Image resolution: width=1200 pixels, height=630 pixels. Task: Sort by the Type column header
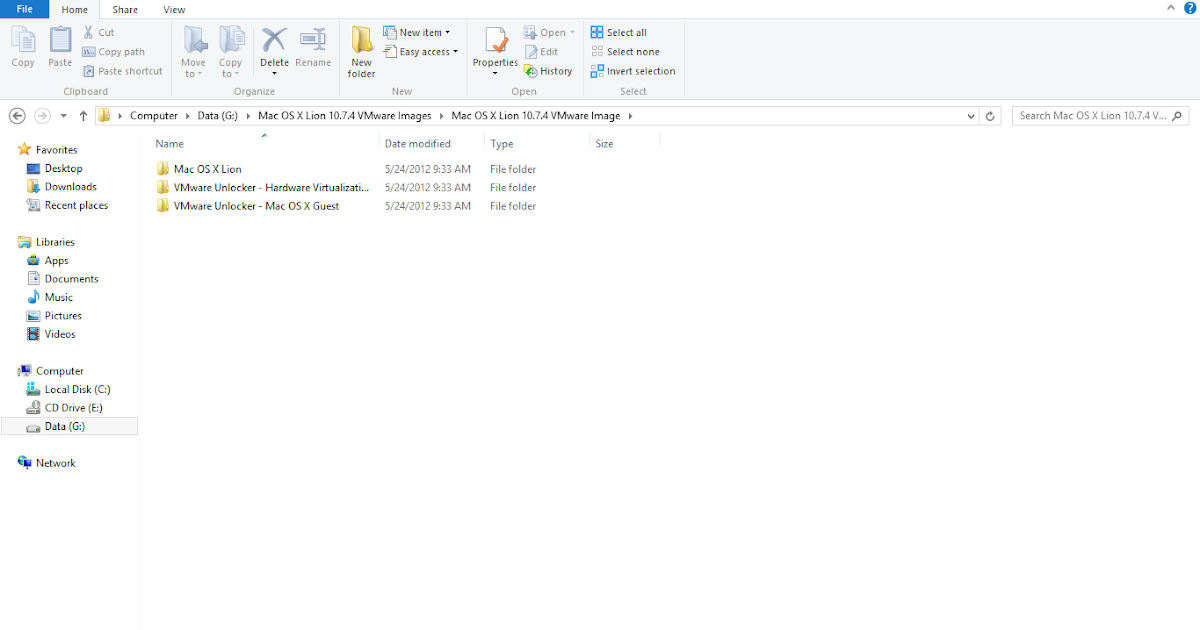[x=501, y=144]
